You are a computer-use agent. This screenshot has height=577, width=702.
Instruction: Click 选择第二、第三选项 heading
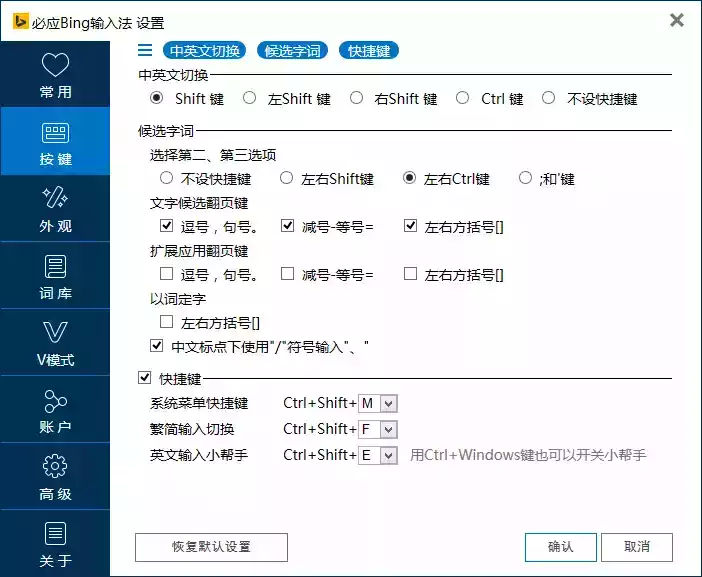(x=213, y=155)
